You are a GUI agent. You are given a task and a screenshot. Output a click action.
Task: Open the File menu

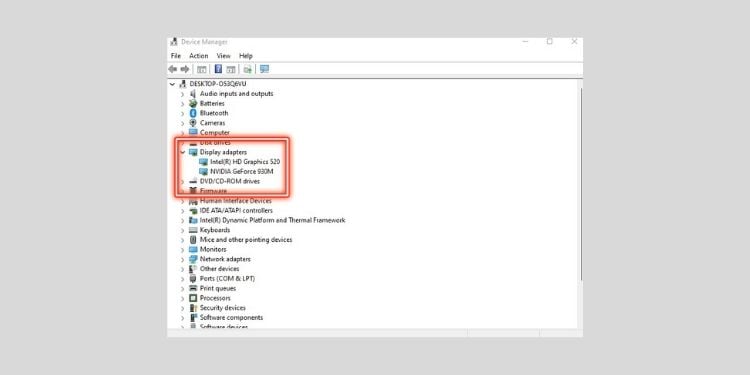[176, 56]
